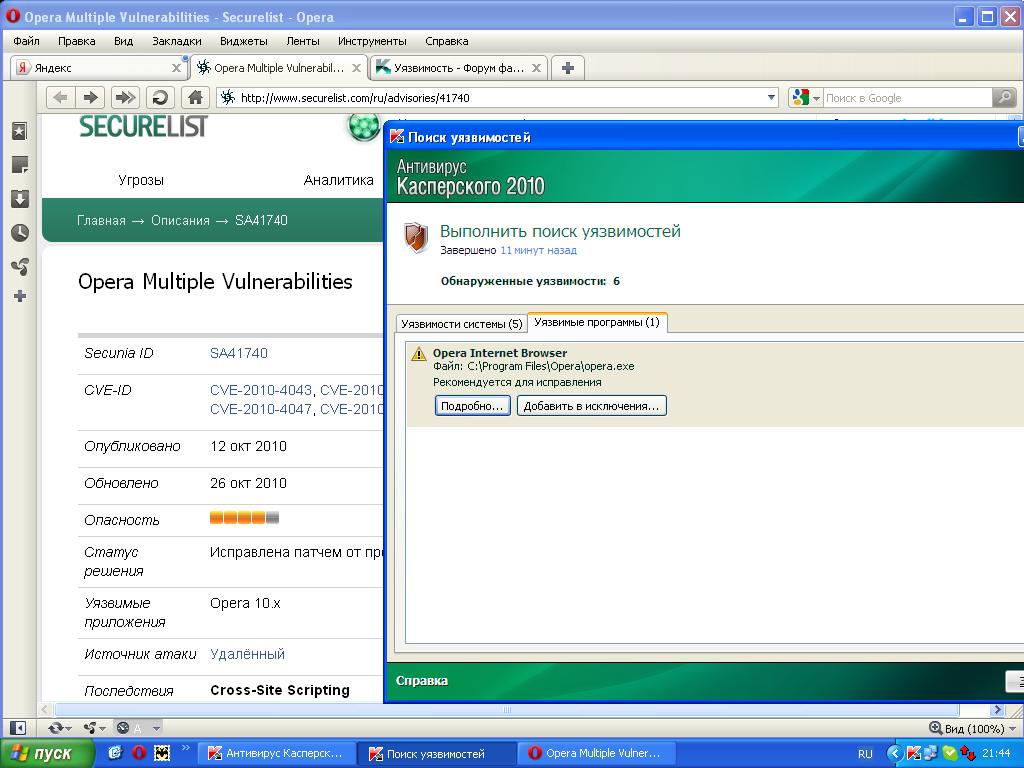Image resolution: width=1024 pixels, height=768 pixels.
Task: Click the search magnifier icon in Opera
Action: [x=1004, y=98]
